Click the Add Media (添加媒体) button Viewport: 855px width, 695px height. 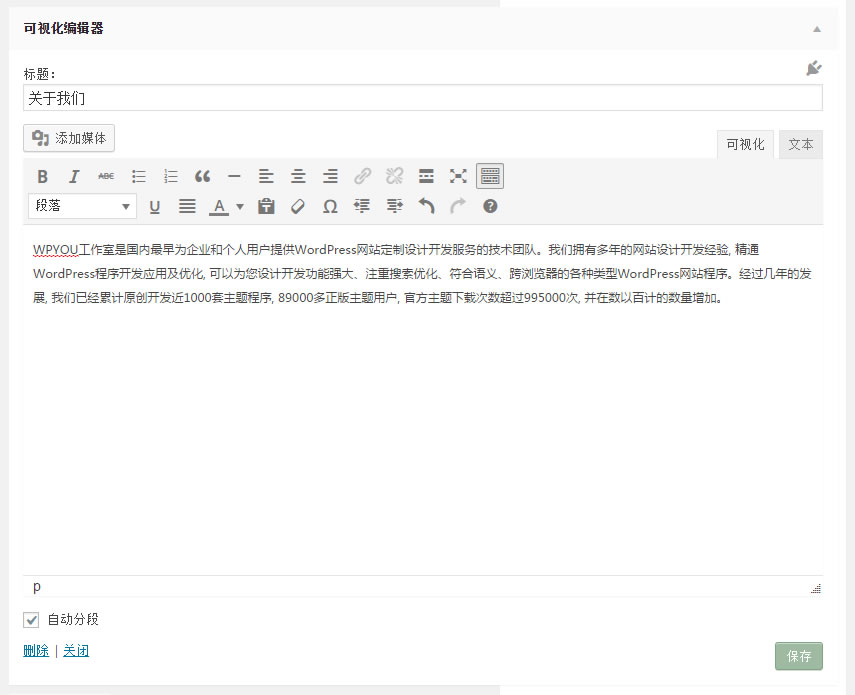point(69,138)
